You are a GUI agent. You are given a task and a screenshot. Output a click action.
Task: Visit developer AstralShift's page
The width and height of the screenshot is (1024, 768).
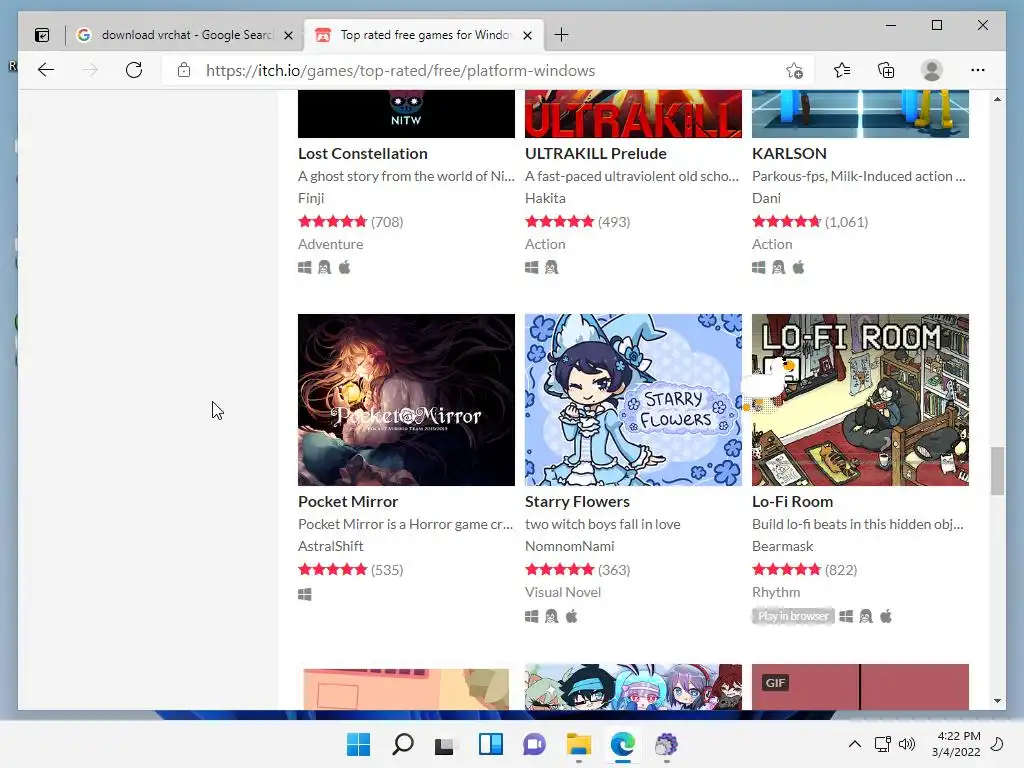[330, 546]
